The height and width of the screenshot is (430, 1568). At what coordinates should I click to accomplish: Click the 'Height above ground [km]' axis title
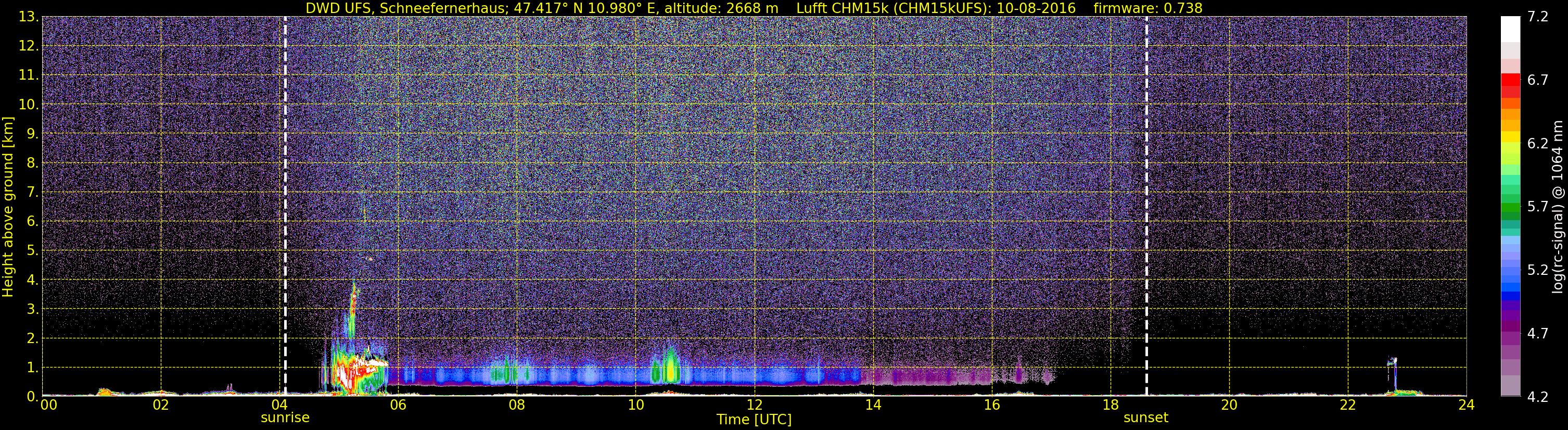point(8,207)
